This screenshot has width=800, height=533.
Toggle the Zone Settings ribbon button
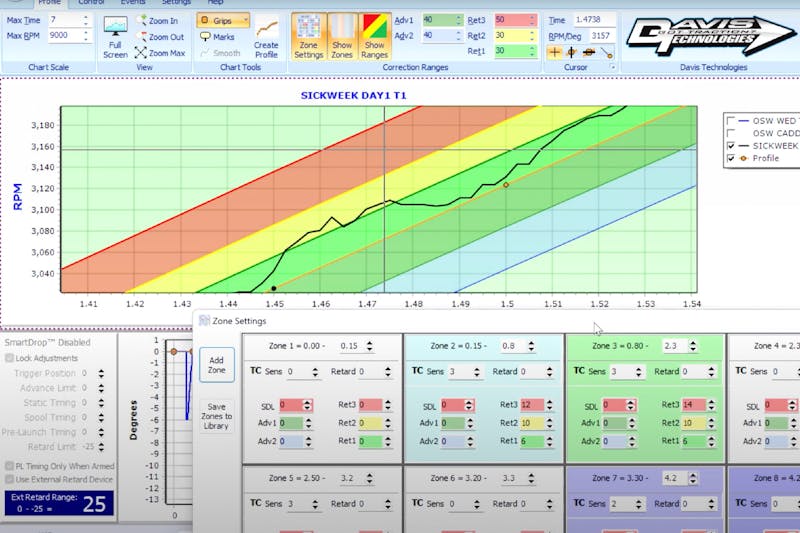tap(309, 37)
